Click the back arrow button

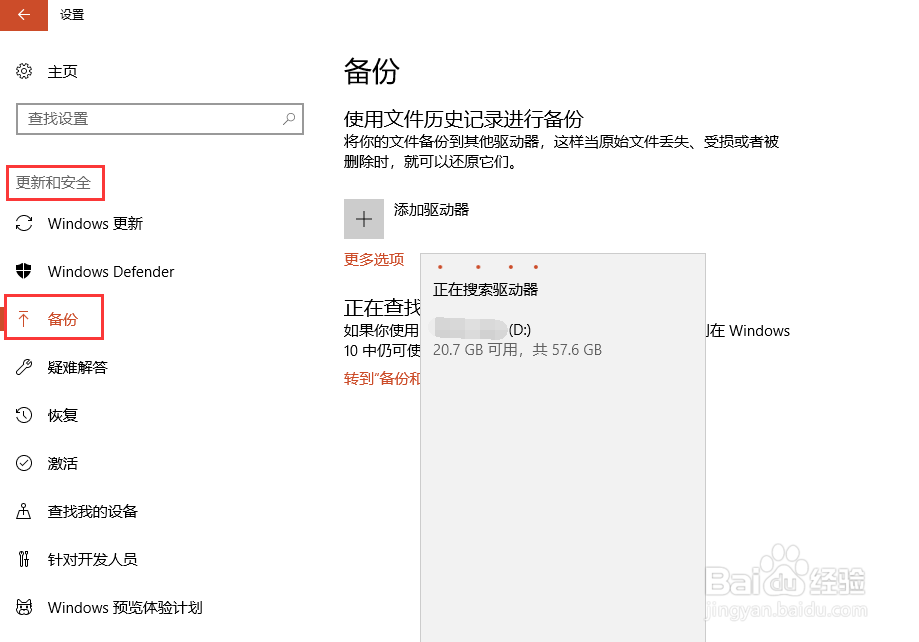pos(23,15)
